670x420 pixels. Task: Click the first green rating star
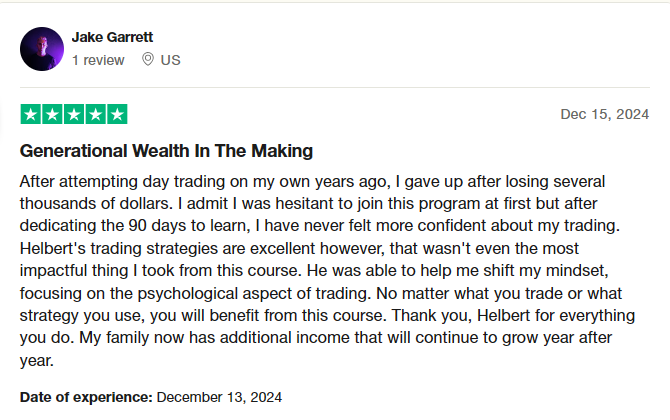(x=31, y=114)
